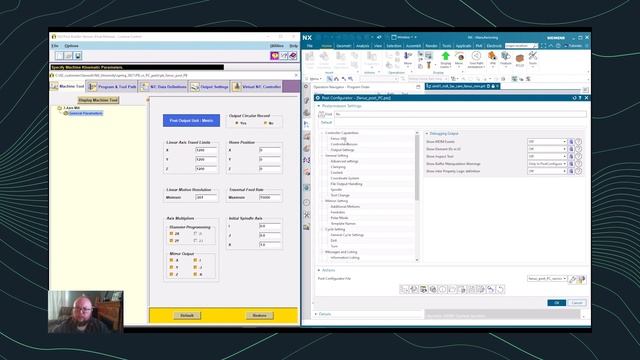The height and width of the screenshot is (360, 640).
Task: Open the File menu in Post Builder
Action: coord(55,46)
